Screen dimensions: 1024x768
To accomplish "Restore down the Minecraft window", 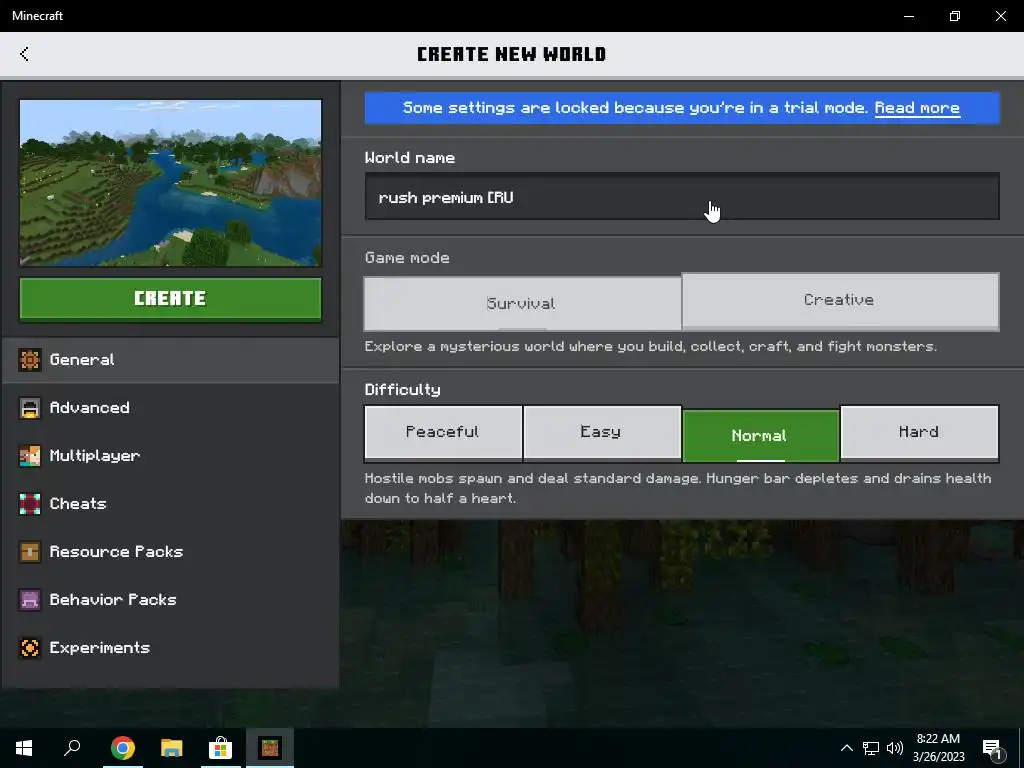I will coord(955,16).
